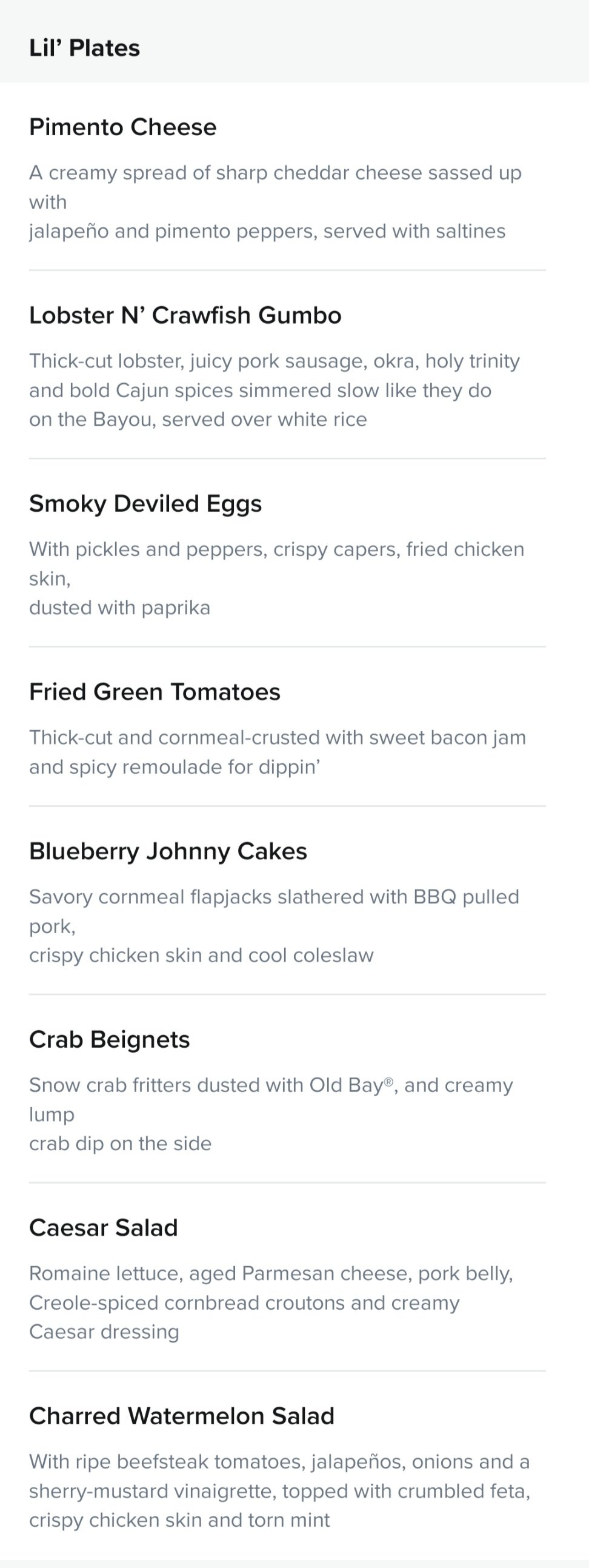Click the gumbo description about Cajun spices
The width and height of the screenshot is (589, 1568).
coord(275,389)
